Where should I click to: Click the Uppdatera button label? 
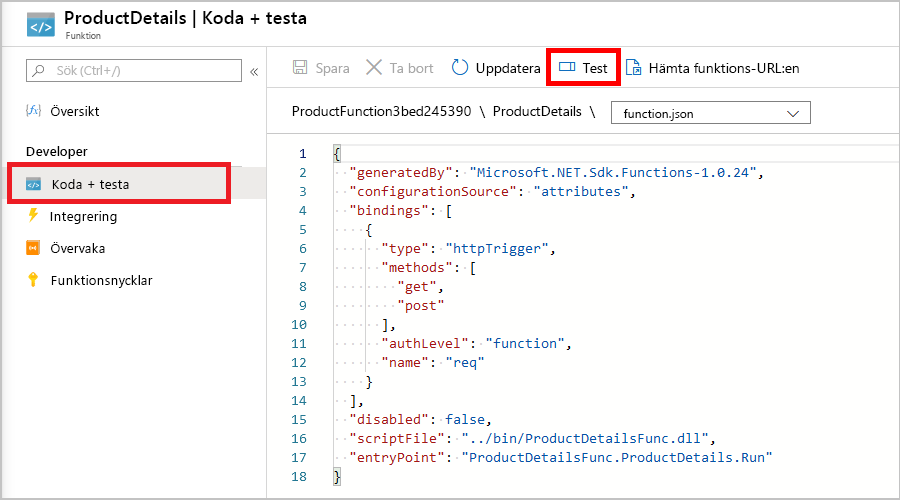[508, 68]
